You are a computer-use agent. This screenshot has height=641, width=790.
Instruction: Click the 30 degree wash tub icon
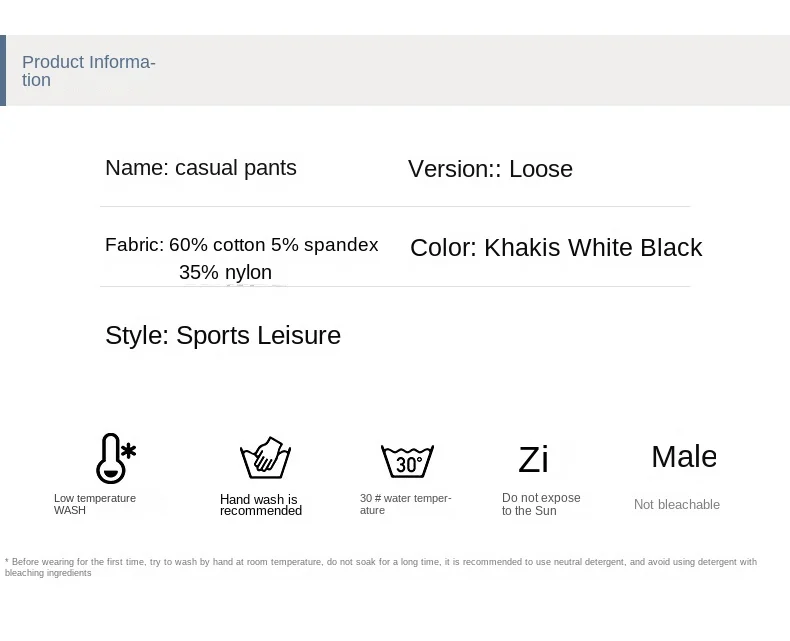(407, 460)
